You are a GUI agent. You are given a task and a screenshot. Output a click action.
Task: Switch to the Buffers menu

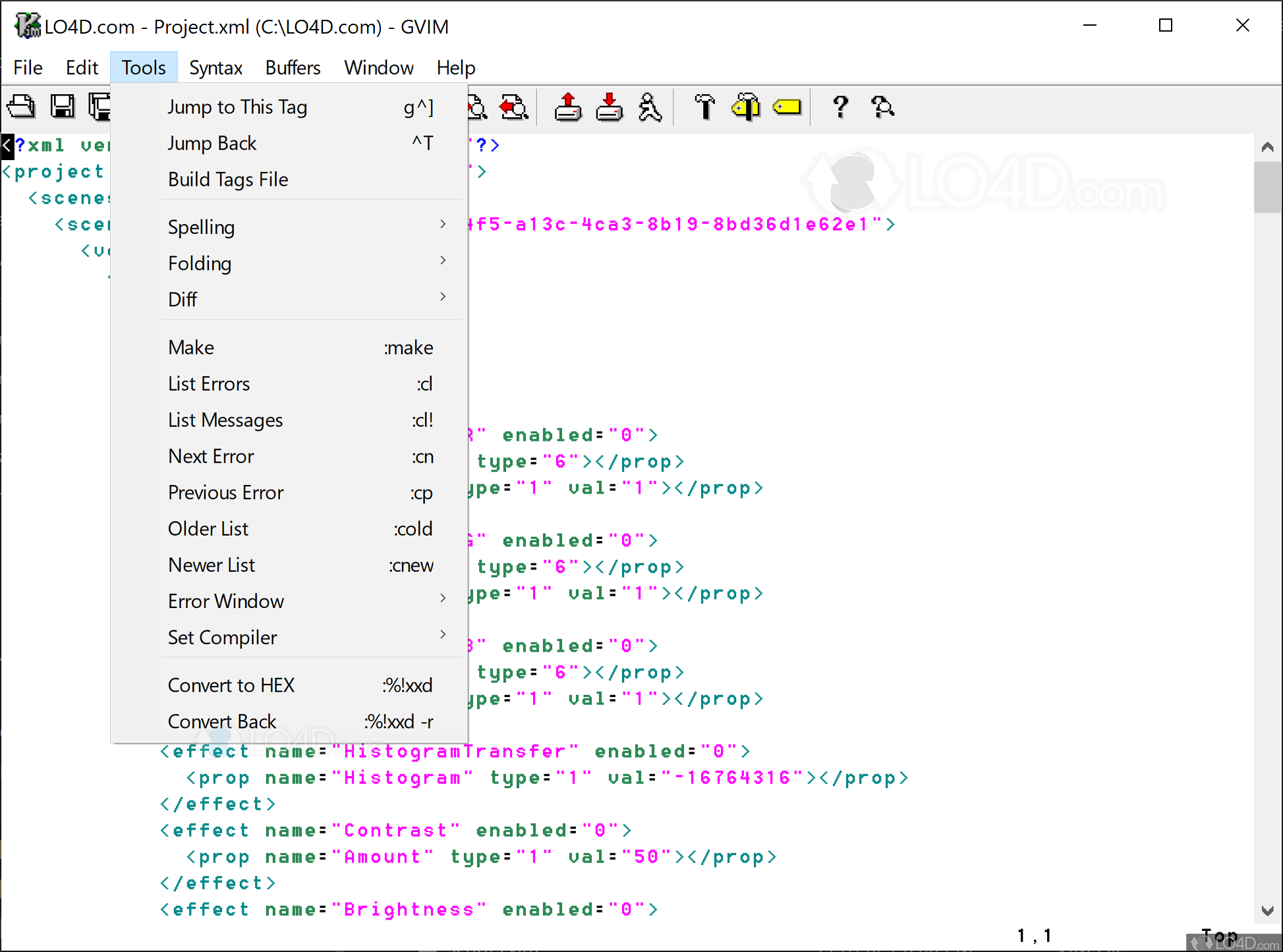[x=293, y=67]
